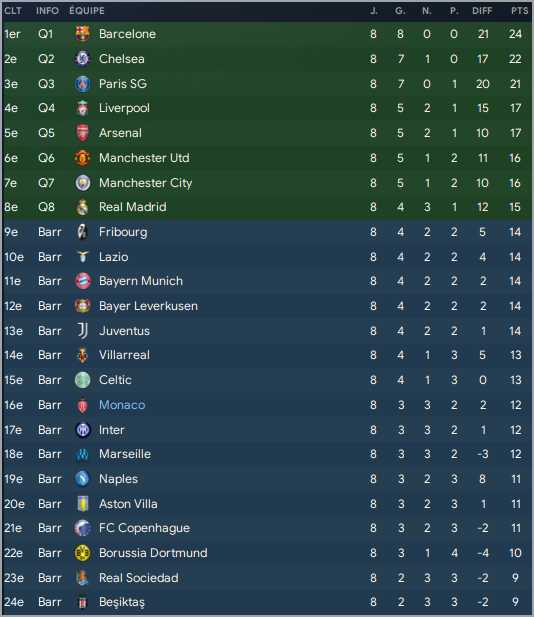
Task: Open the Real Madrid team name
Action: point(133,207)
